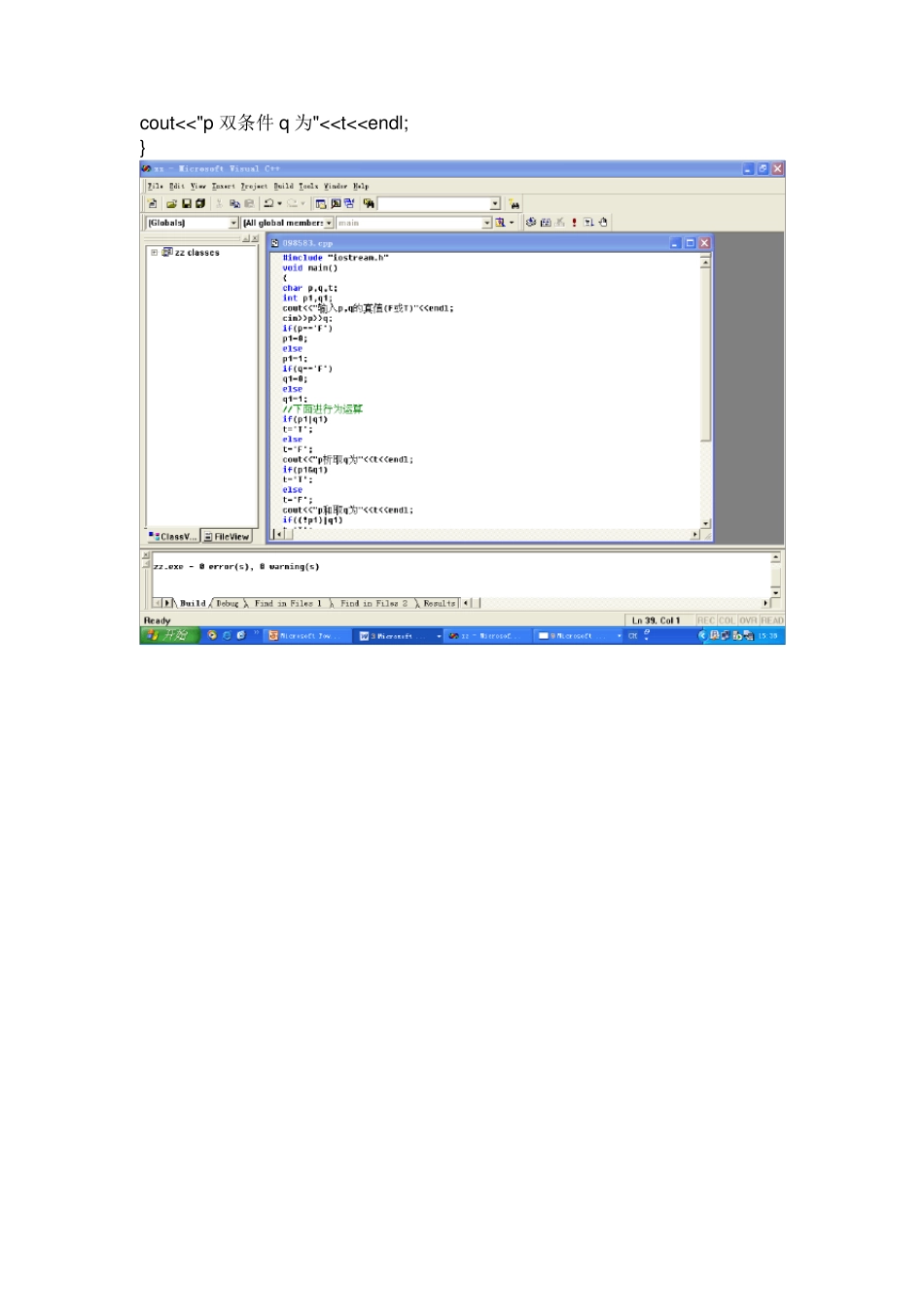Open the Window List icon
Image resolution: width=924 pixels, height=1307 pixels.
(349, 203)
